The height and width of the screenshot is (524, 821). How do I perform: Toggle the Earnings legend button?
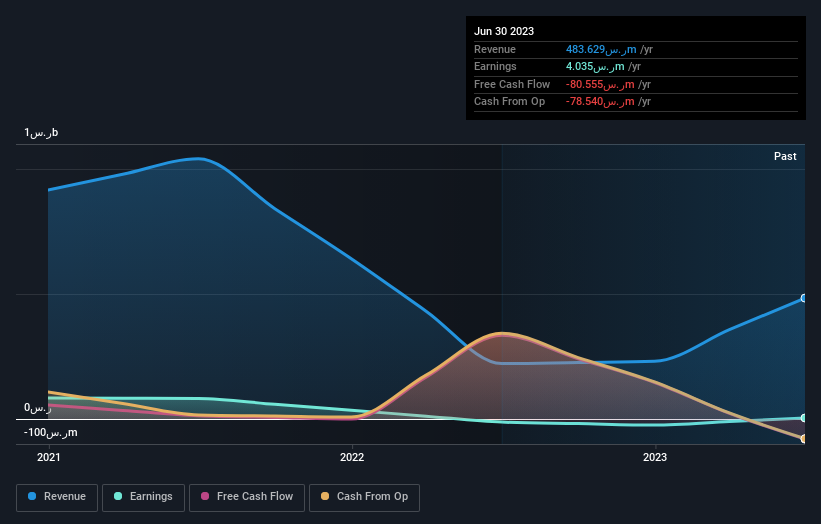tap(143, 497)
